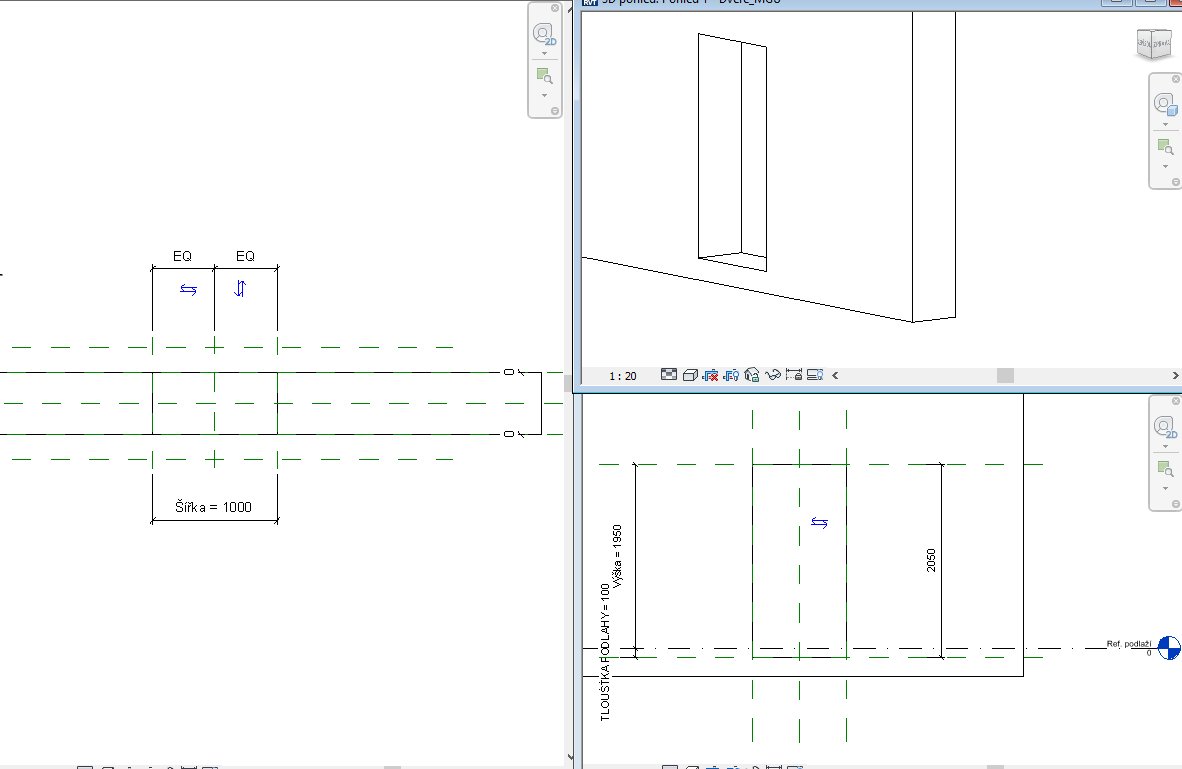1182x769 pixels.
Task: Activate zoom region tool in elevation view
Action: point(1165,468)
